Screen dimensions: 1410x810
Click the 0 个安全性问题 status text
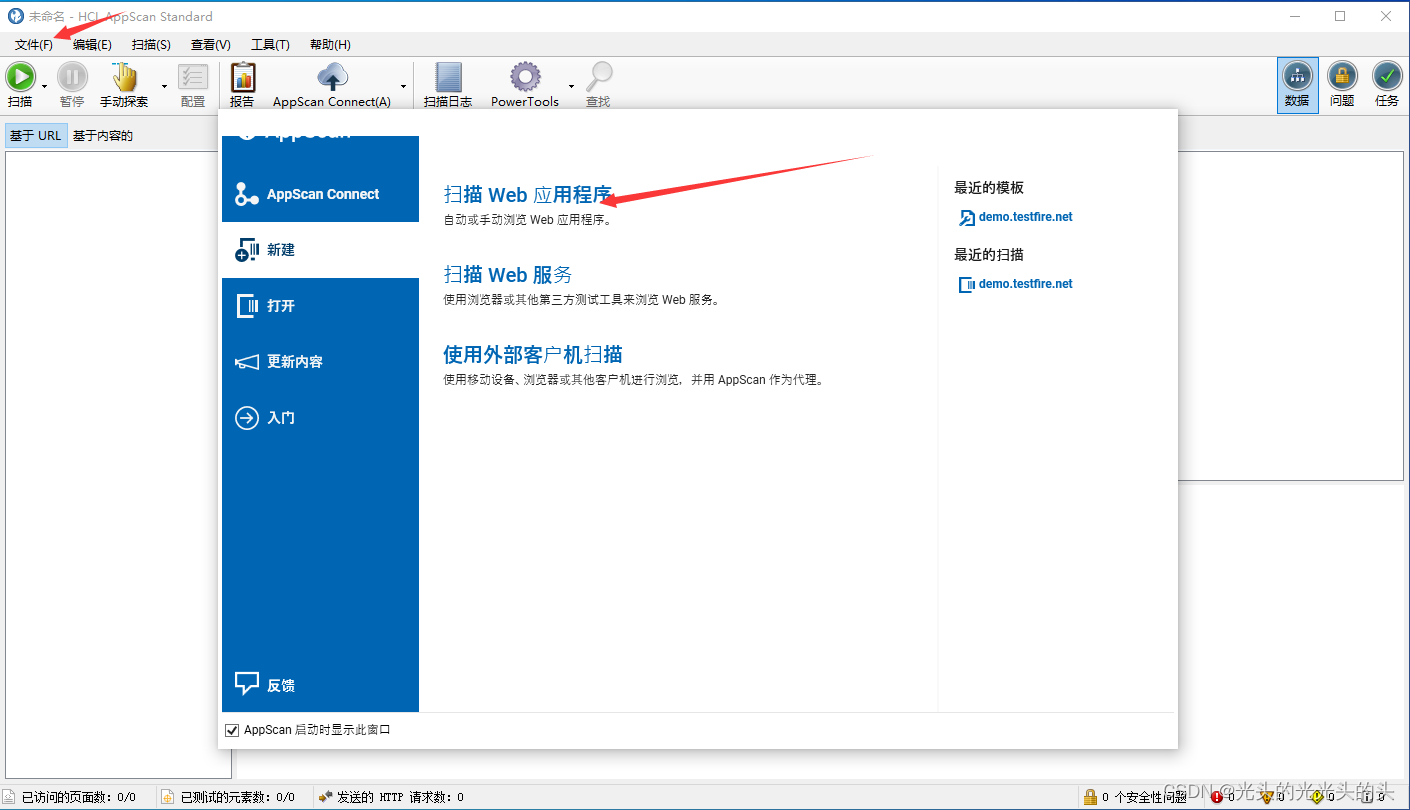1144,797
